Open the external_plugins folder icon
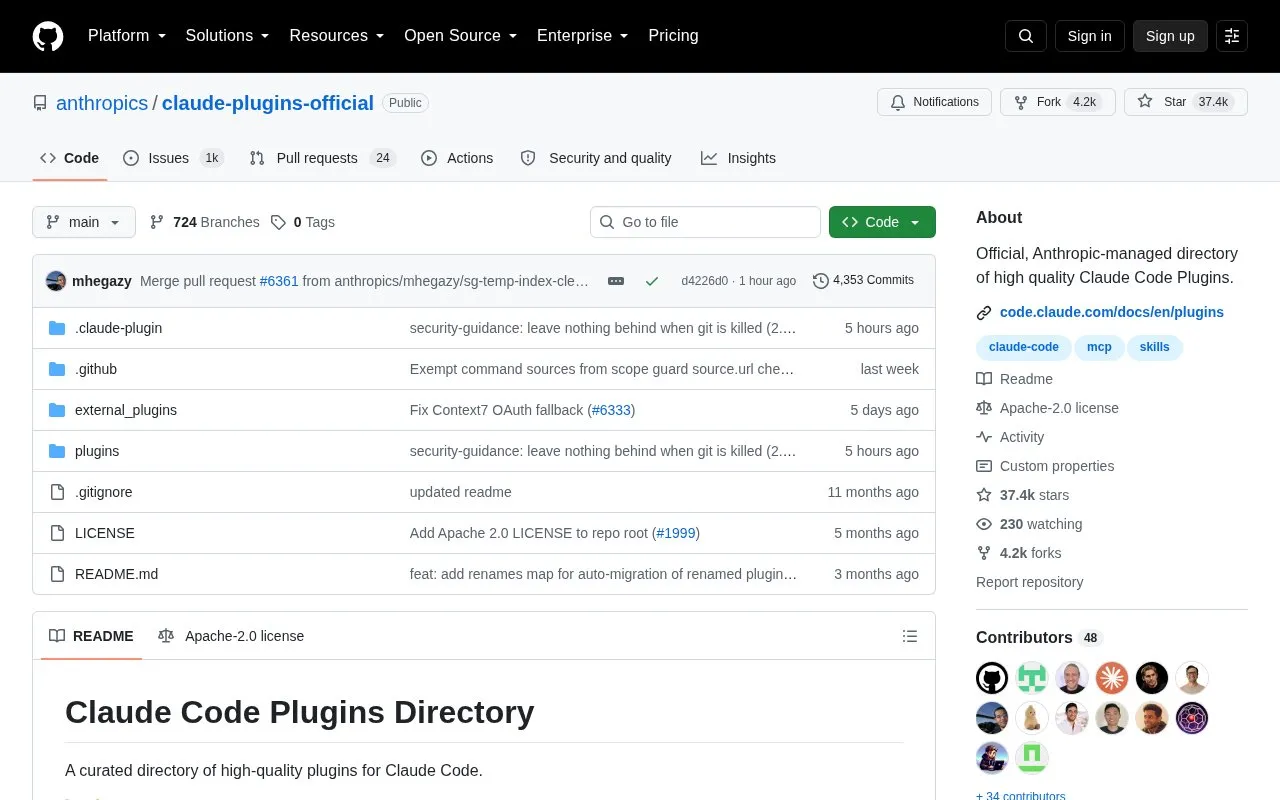The image size is (1280, 800). click(57, 410)
